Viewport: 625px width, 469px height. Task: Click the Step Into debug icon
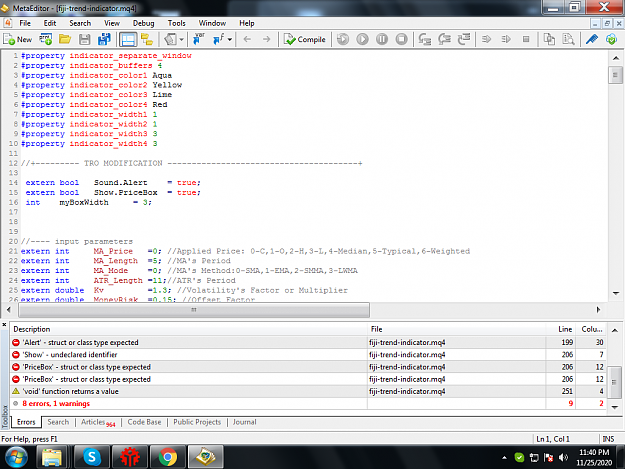425,39
